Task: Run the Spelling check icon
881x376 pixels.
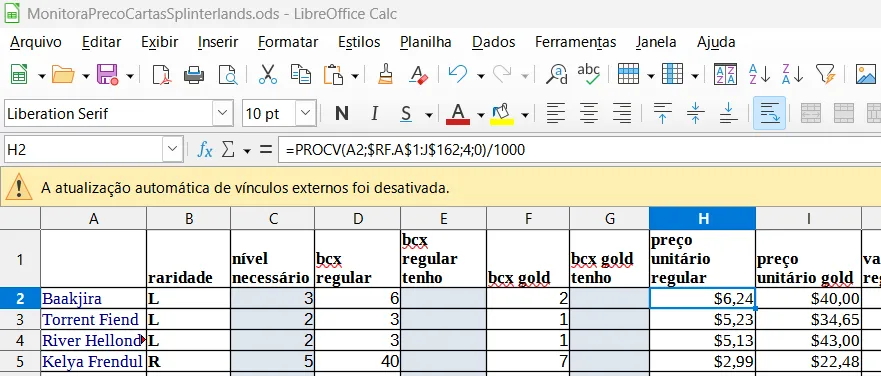Action: pyautogui.click(x=589, y=74)
